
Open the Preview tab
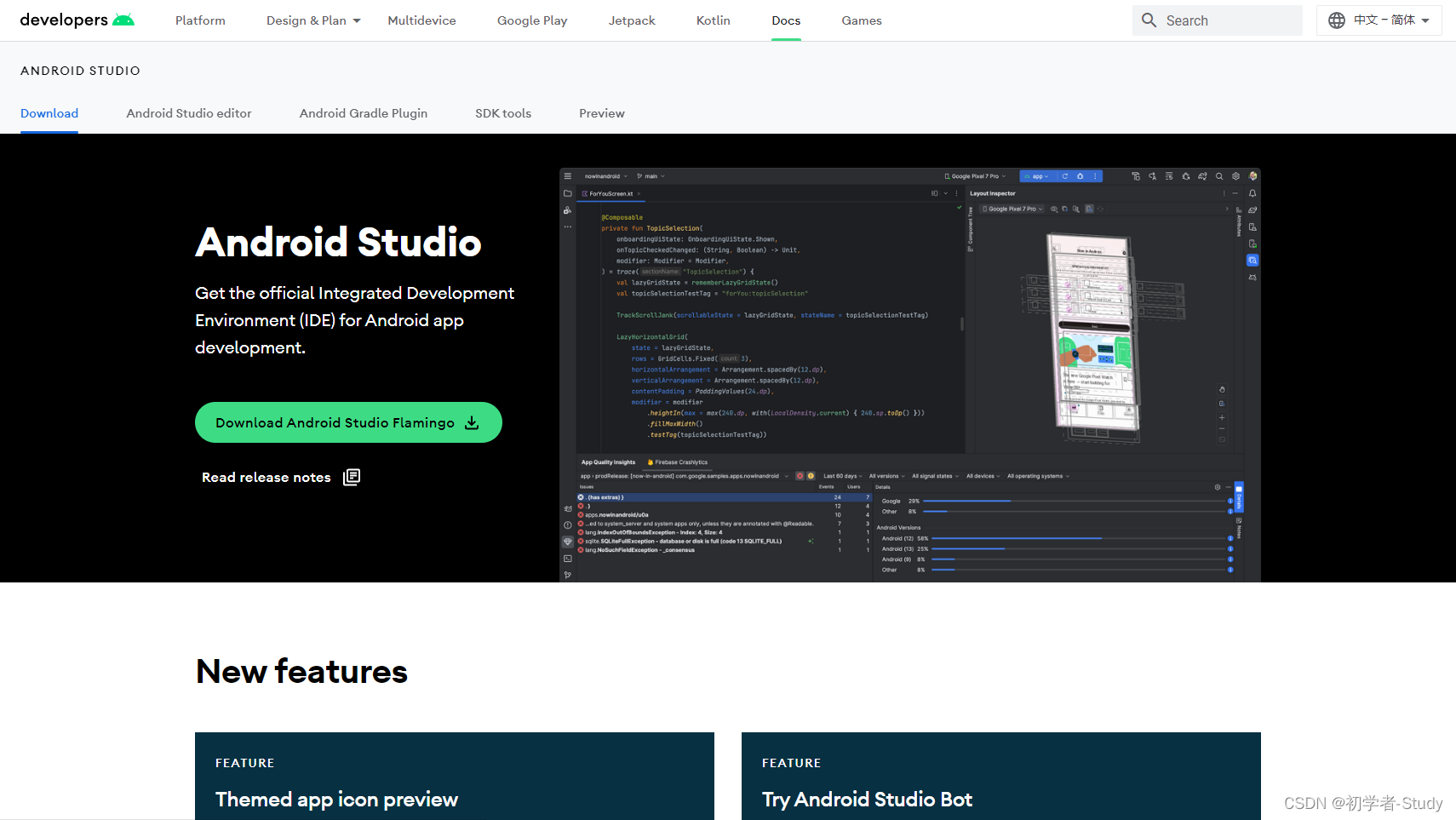click(602, 113)
